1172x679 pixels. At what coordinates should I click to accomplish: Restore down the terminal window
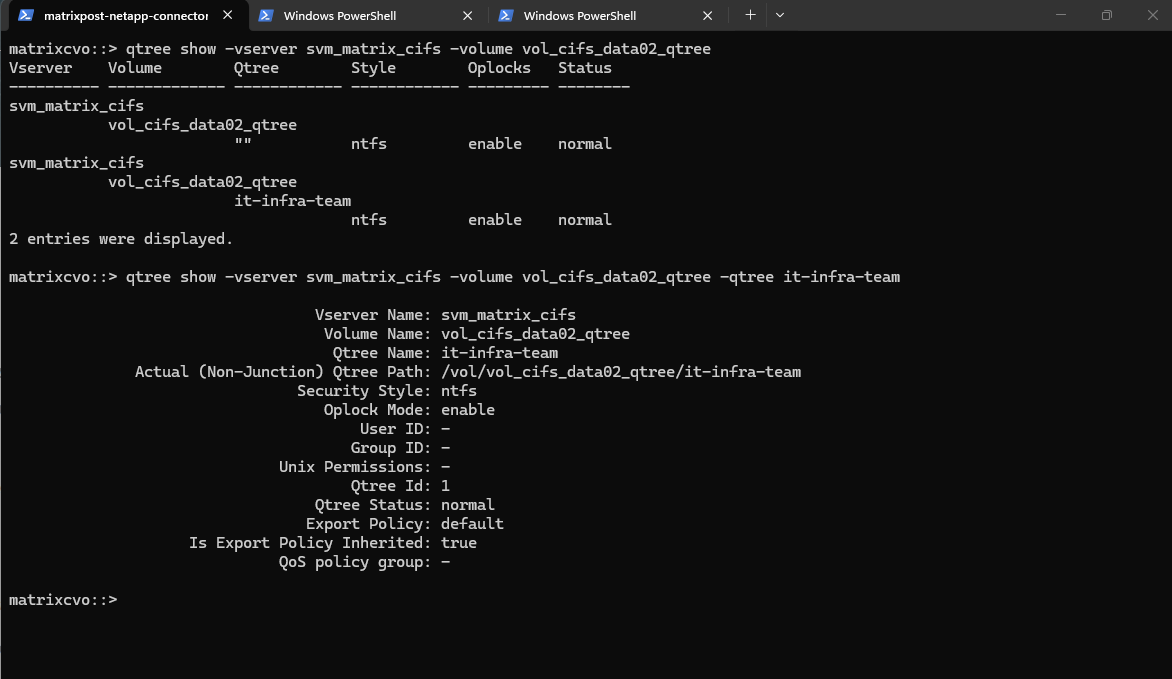1106,15
